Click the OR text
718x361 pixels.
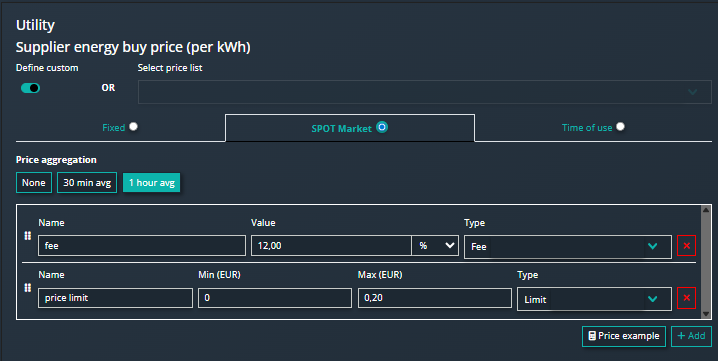tap(109, 88)
